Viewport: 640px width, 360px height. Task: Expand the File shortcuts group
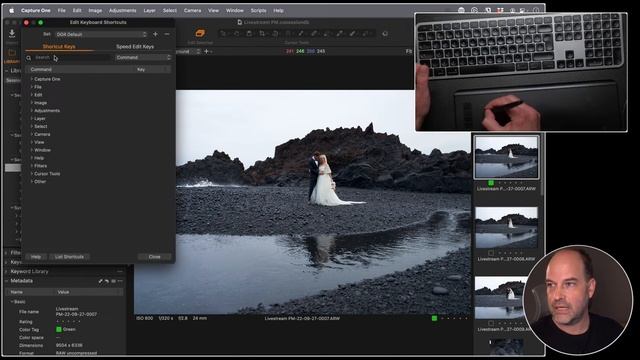(32, 87)
